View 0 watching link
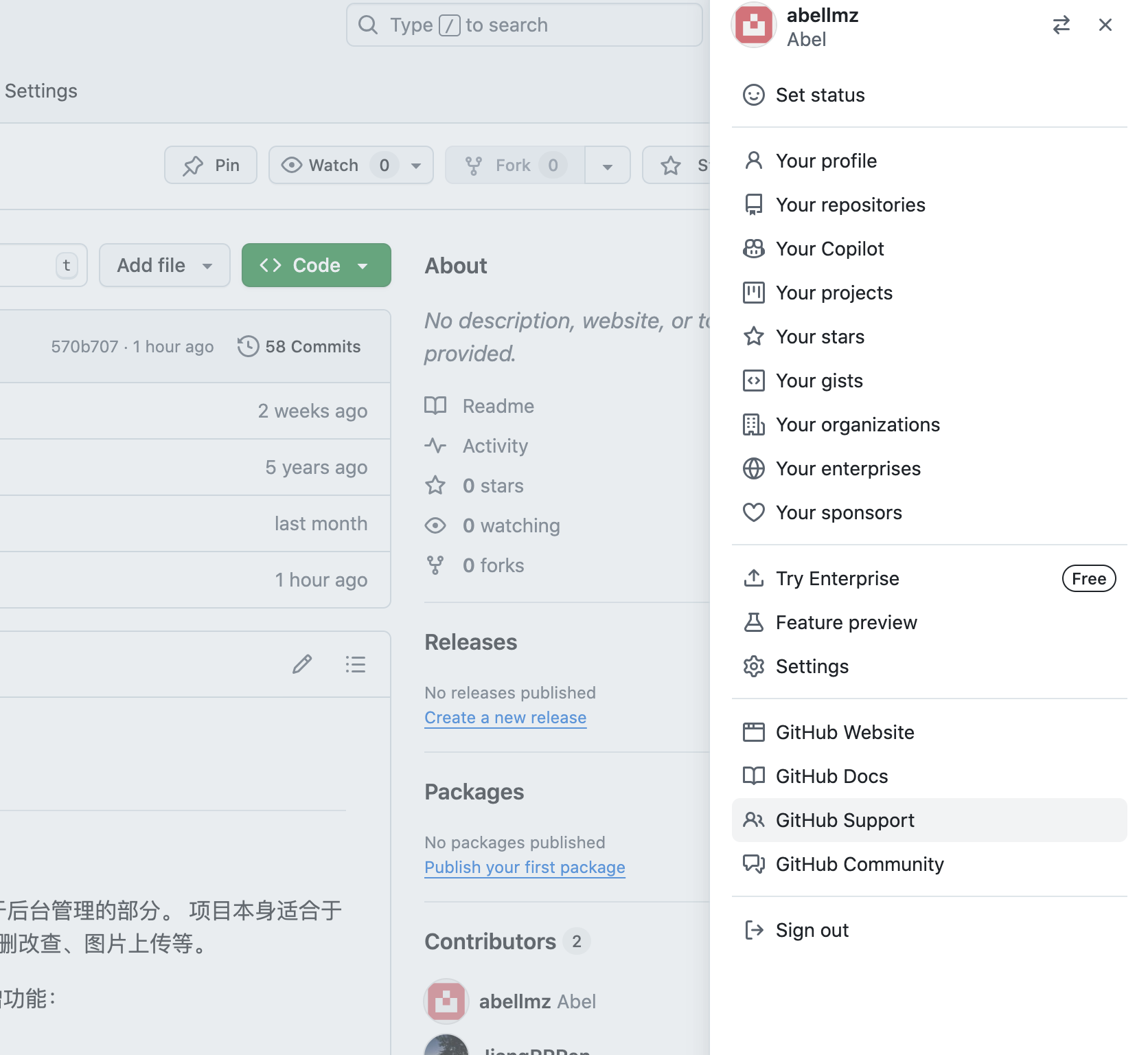The width and height of the screenshot is (1148, 1055). (x=492, y=525)
